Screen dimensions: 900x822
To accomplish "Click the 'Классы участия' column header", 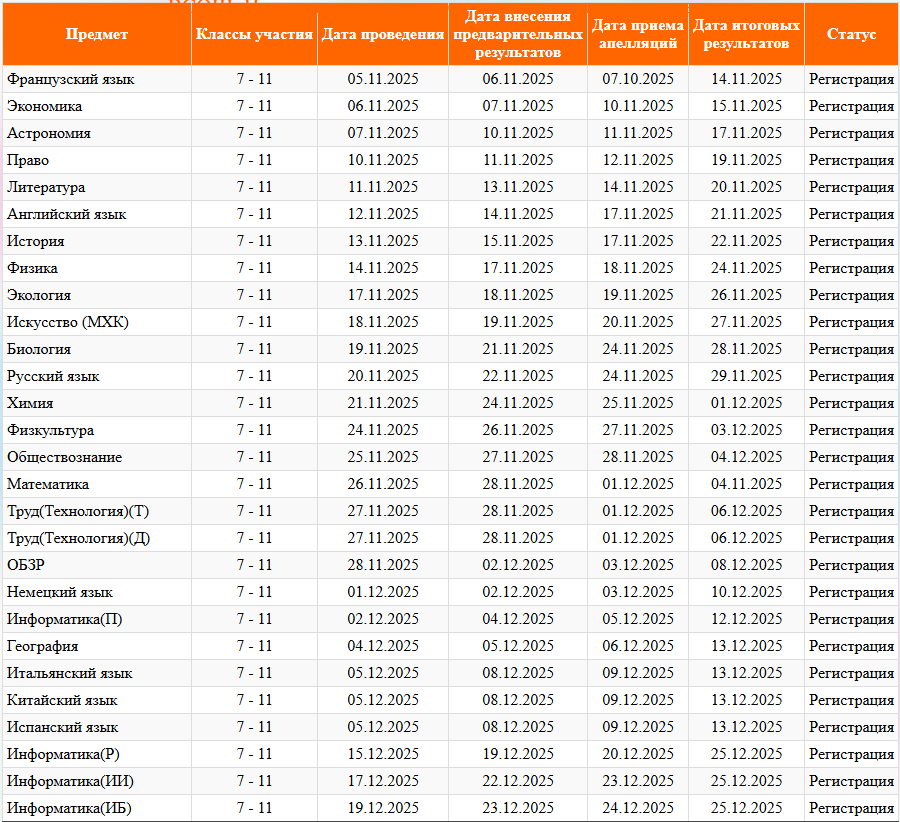I will coord(254,34).
